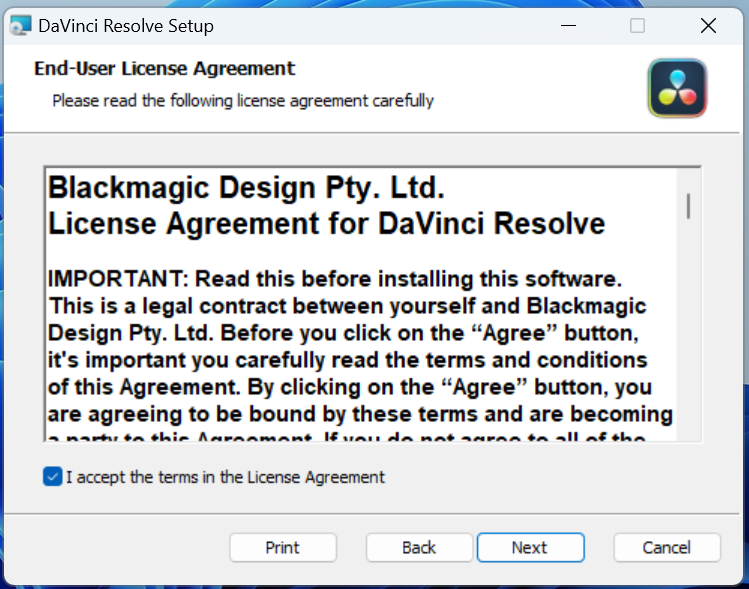Click the DaVinci Resolve logo in the header
The height and width of the screenshot is (589, 749).
(x=677, y=88)
